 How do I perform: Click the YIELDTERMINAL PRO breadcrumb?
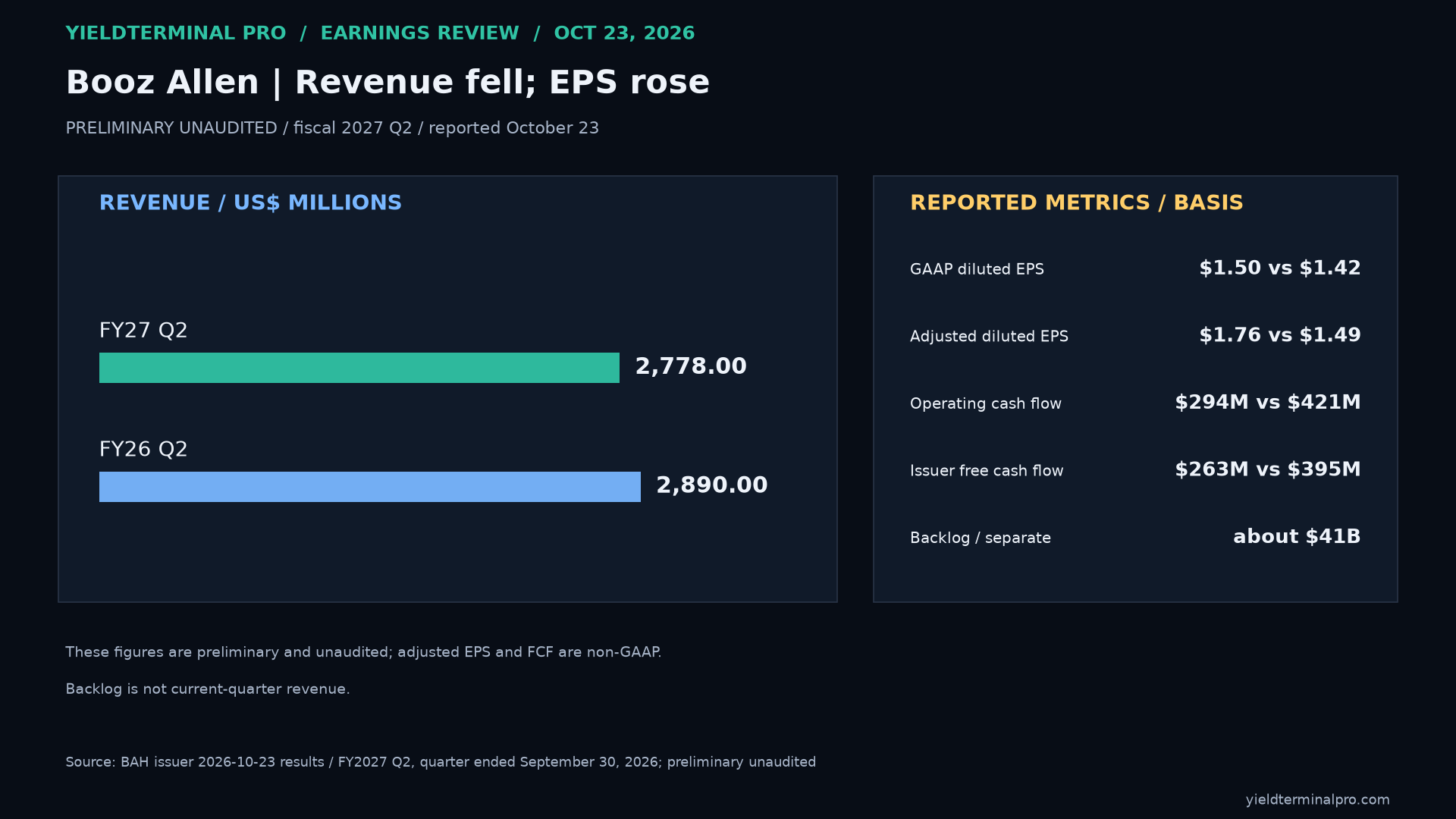[x=176, y=33]
